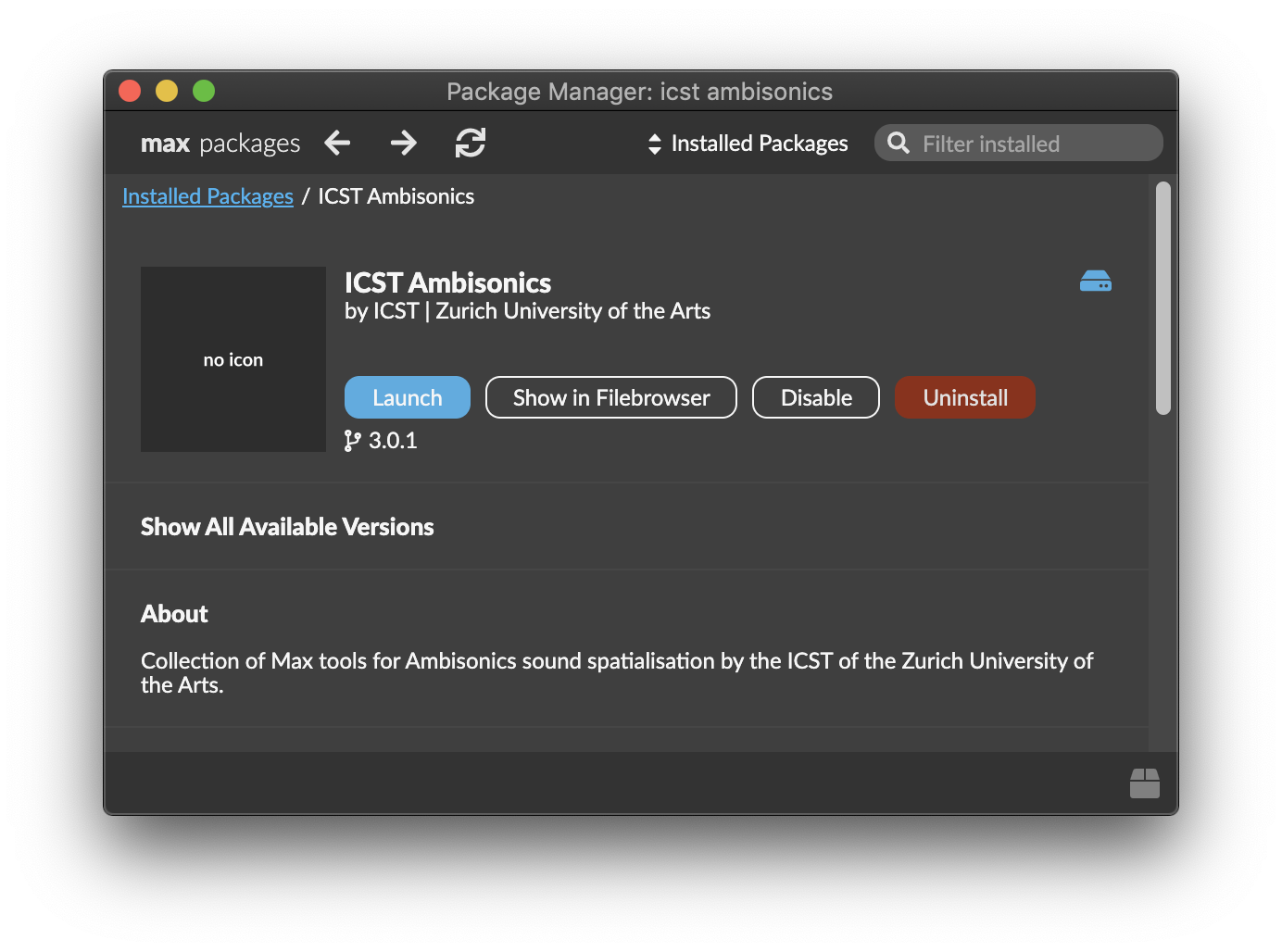Click the back navigation arrow
This screenshot has width=1282, height=952.
337,143
